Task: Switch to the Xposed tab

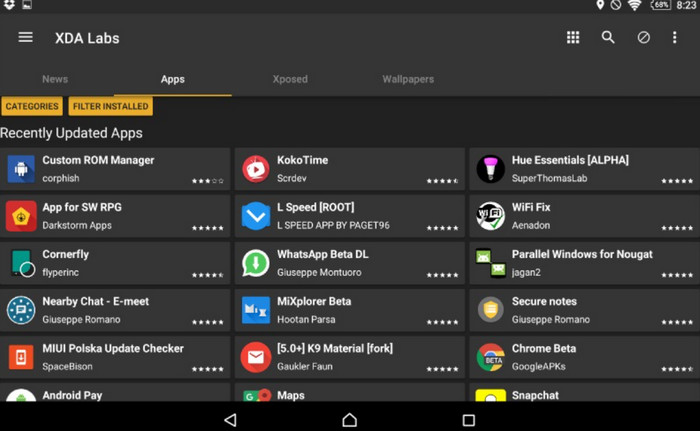Action: [290, 79]
